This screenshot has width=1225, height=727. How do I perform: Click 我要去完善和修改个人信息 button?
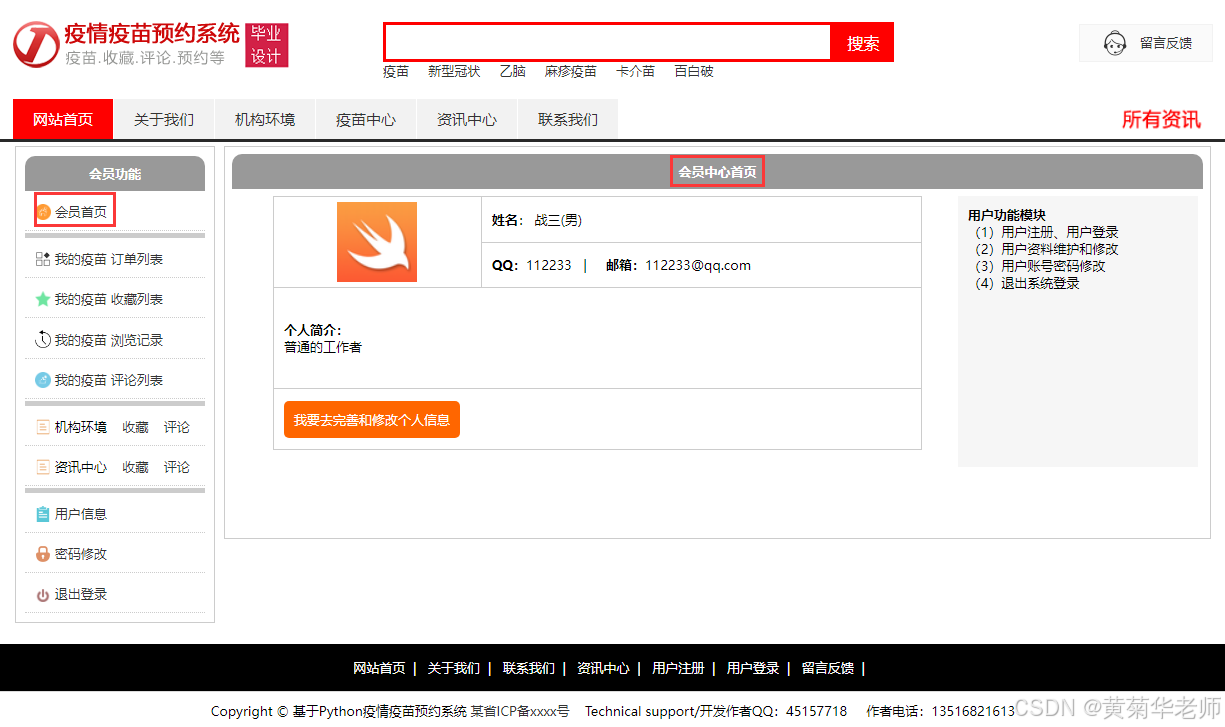pos(371,419)
